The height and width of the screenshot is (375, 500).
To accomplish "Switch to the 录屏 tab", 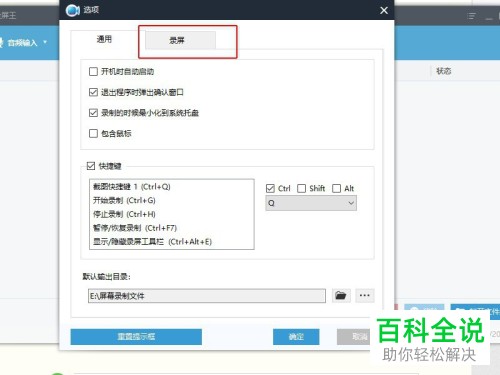I will tap(181, 40).
